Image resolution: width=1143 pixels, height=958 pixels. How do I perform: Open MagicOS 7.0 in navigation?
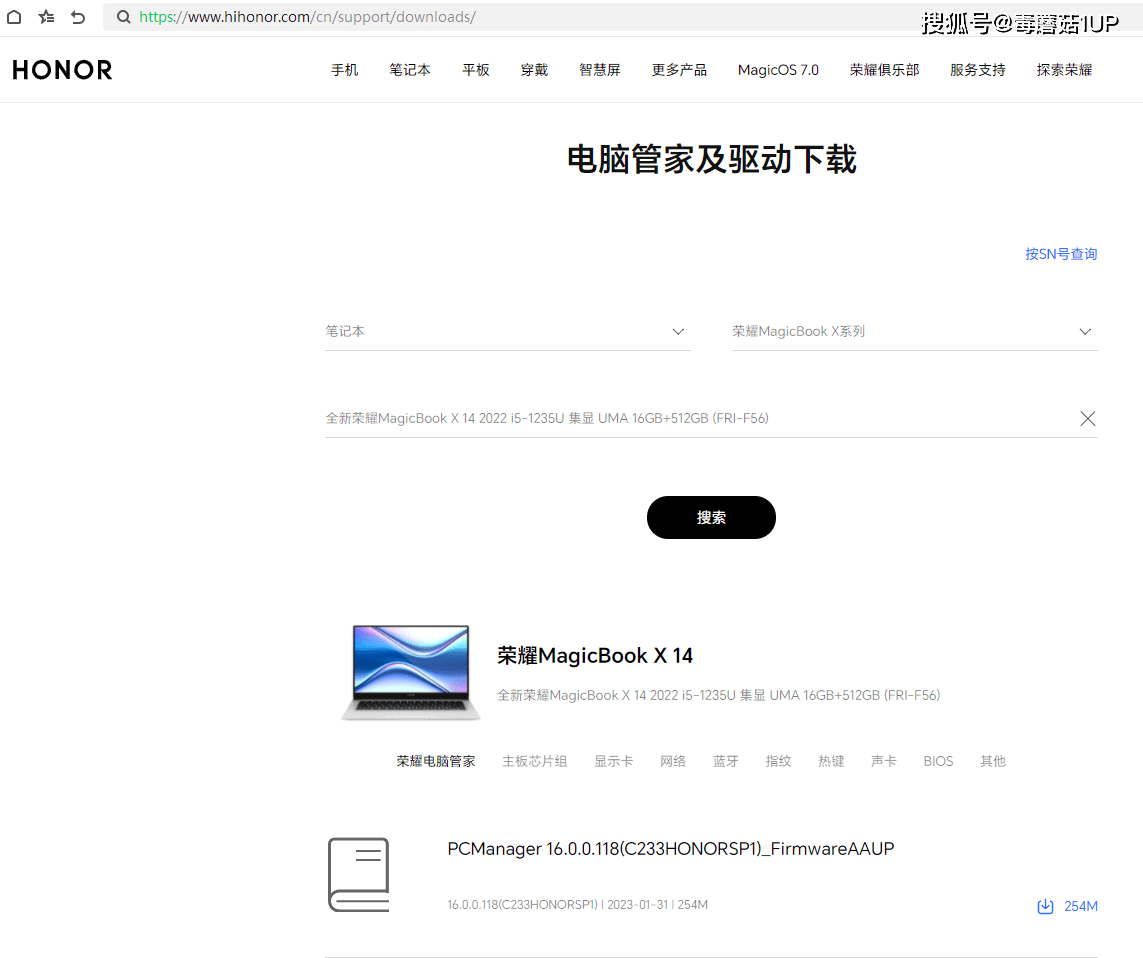point(778,70)
